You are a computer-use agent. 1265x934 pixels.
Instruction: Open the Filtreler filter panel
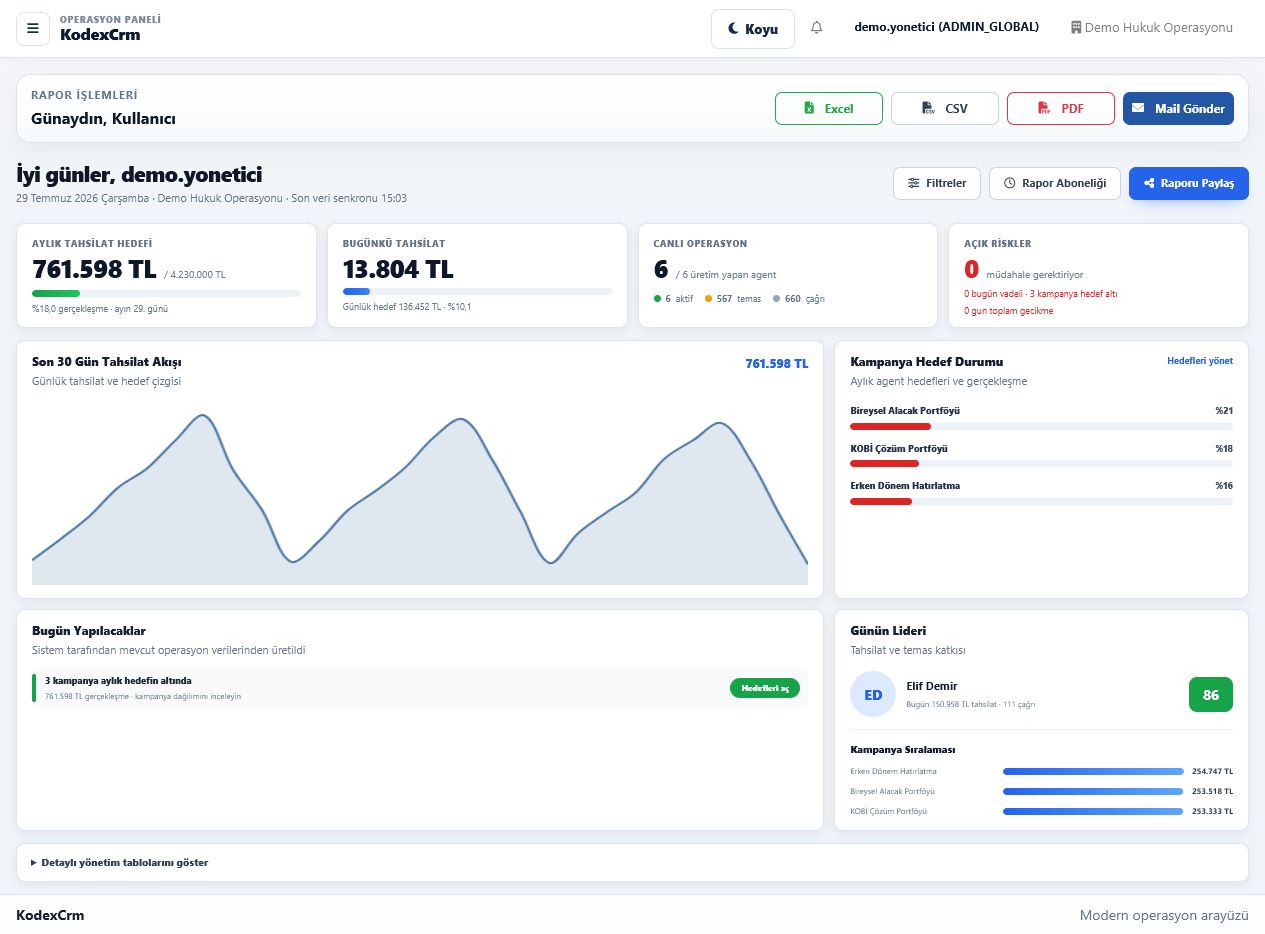point(937,183)
